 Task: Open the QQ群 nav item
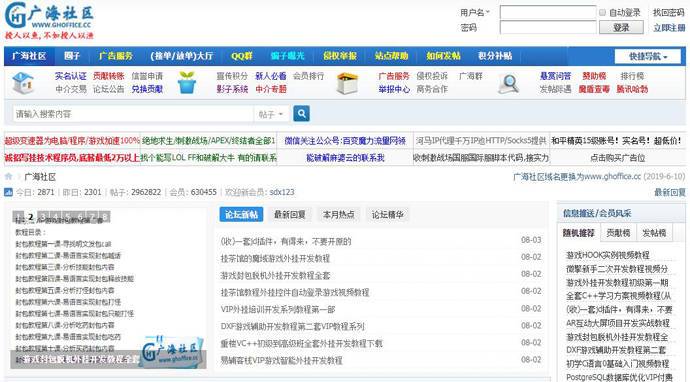[242, 56]
